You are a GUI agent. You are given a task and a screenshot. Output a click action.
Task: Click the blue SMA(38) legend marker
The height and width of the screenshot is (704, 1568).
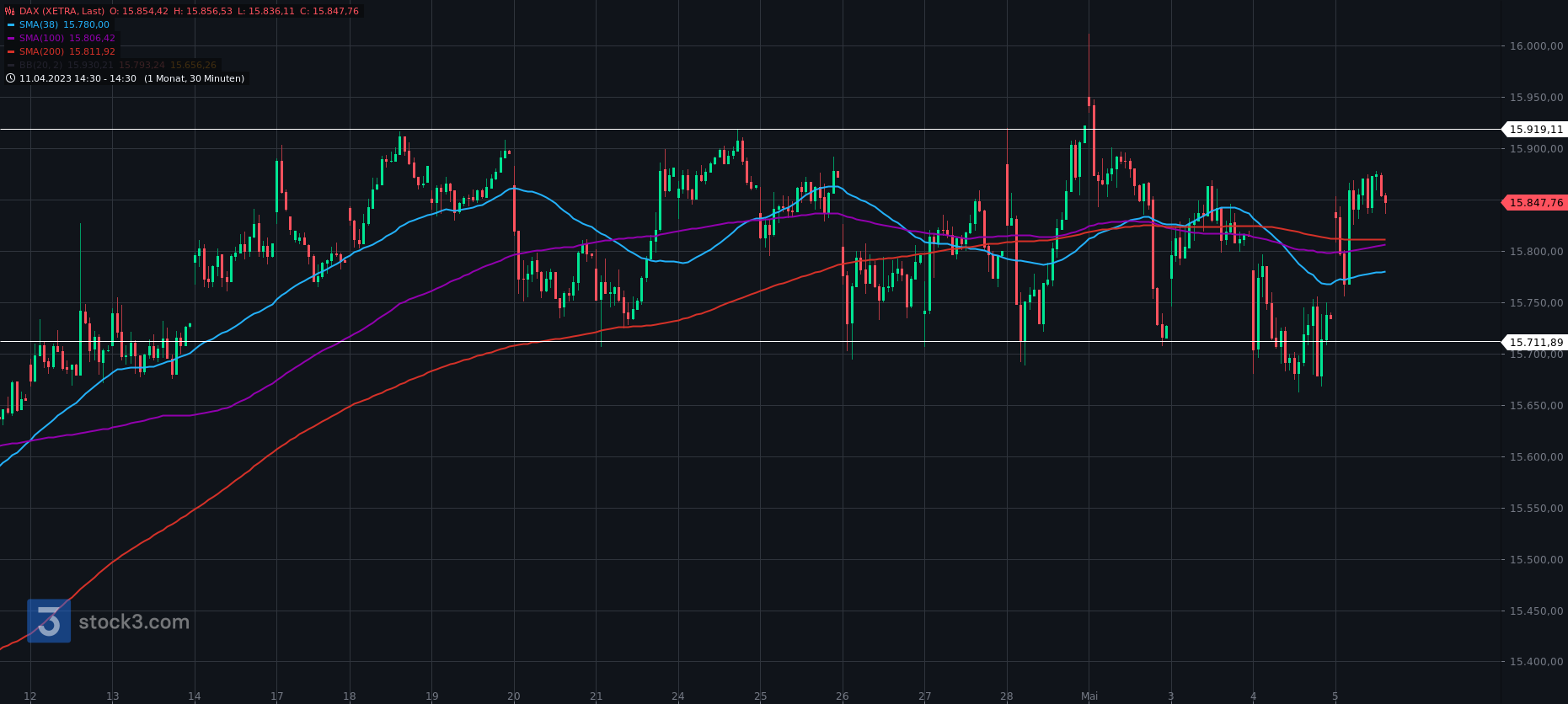pyautogui.click(x=11, y=25)
